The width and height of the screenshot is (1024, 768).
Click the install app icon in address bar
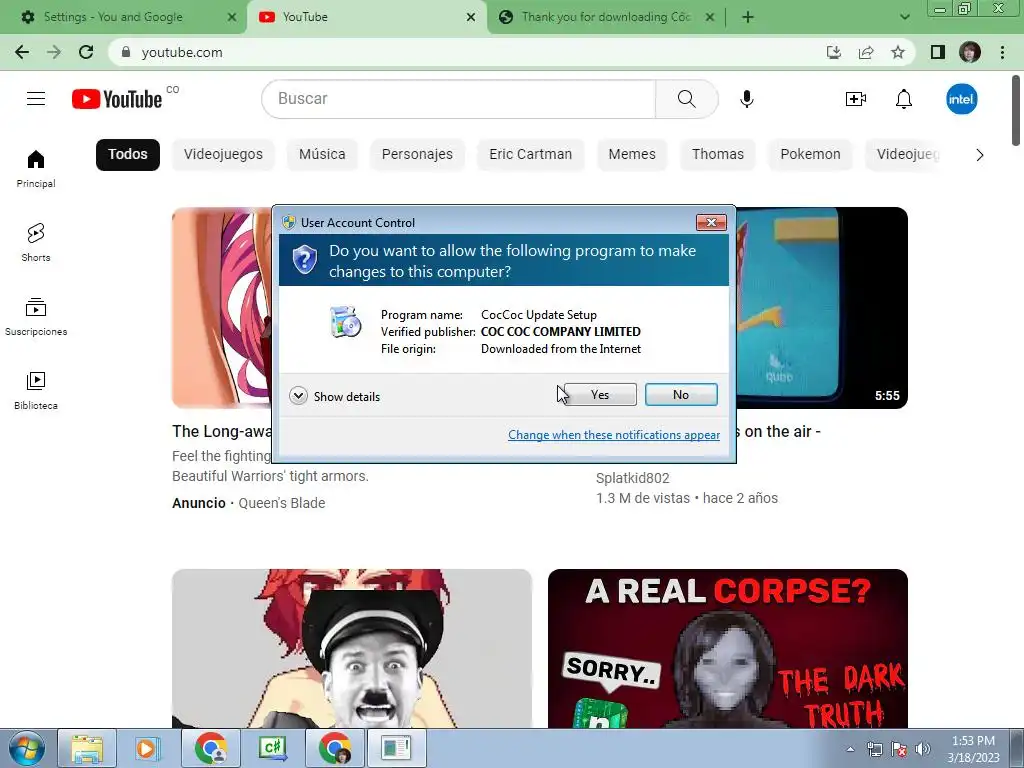[x=834, y=52]
